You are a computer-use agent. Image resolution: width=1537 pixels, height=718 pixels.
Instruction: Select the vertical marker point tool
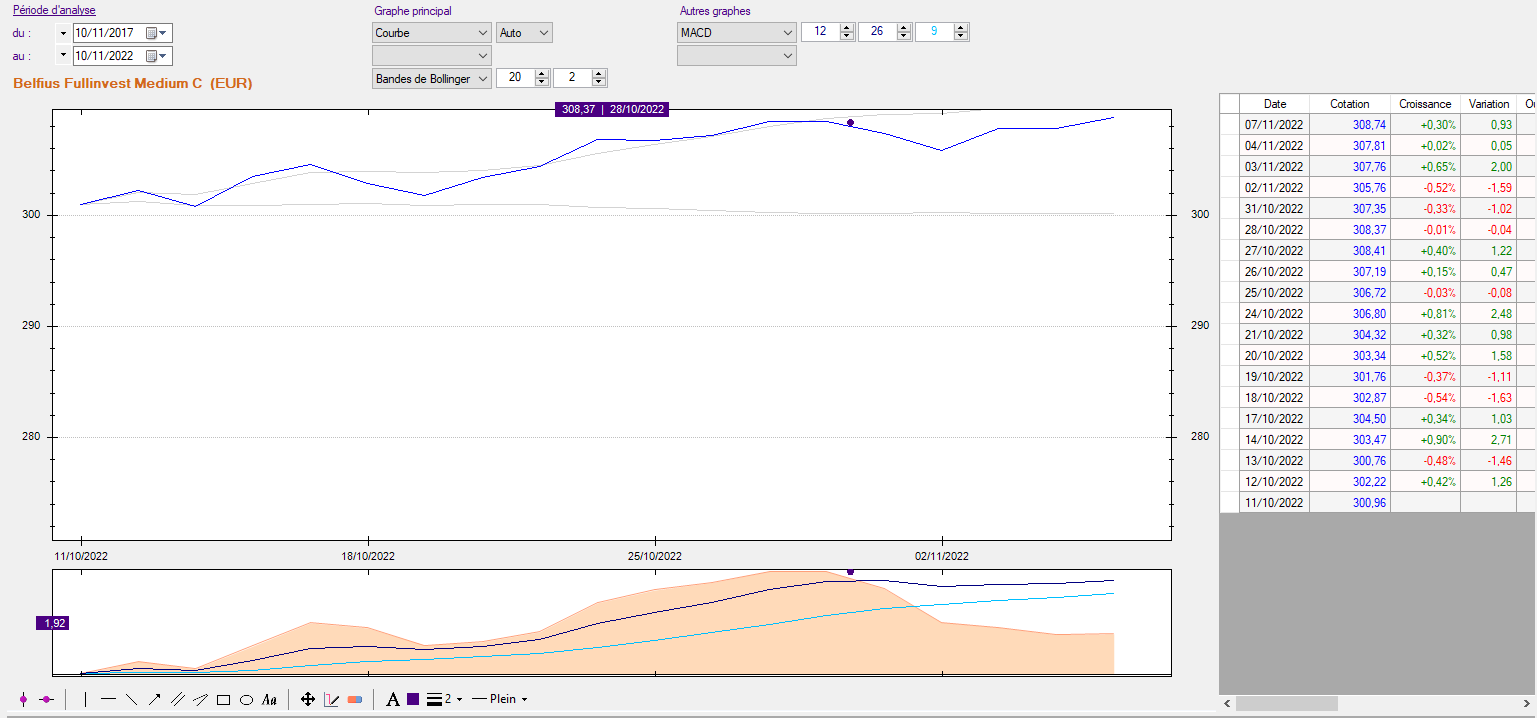pyautogui.click(x=23, y=699)
